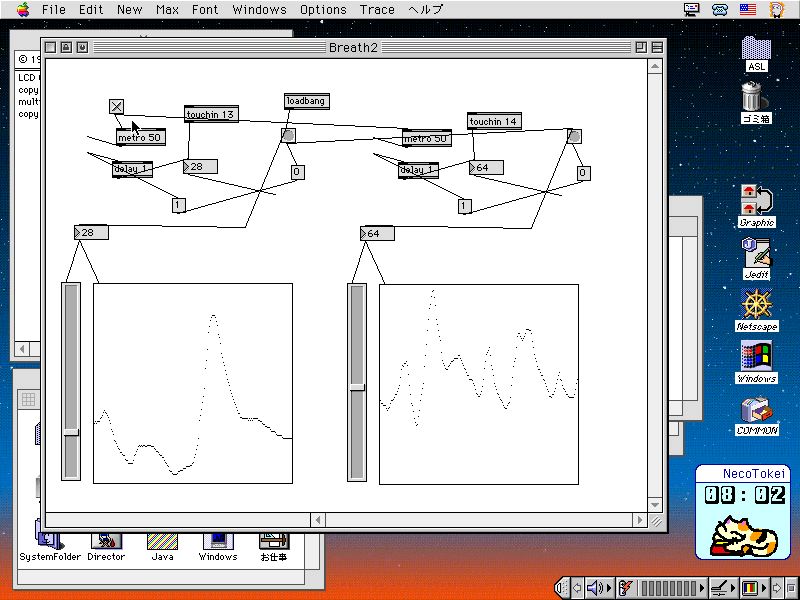Screen dimensions: 800x600
Task: Toggle the X toggle box in patch
Action: pos(116,107)
